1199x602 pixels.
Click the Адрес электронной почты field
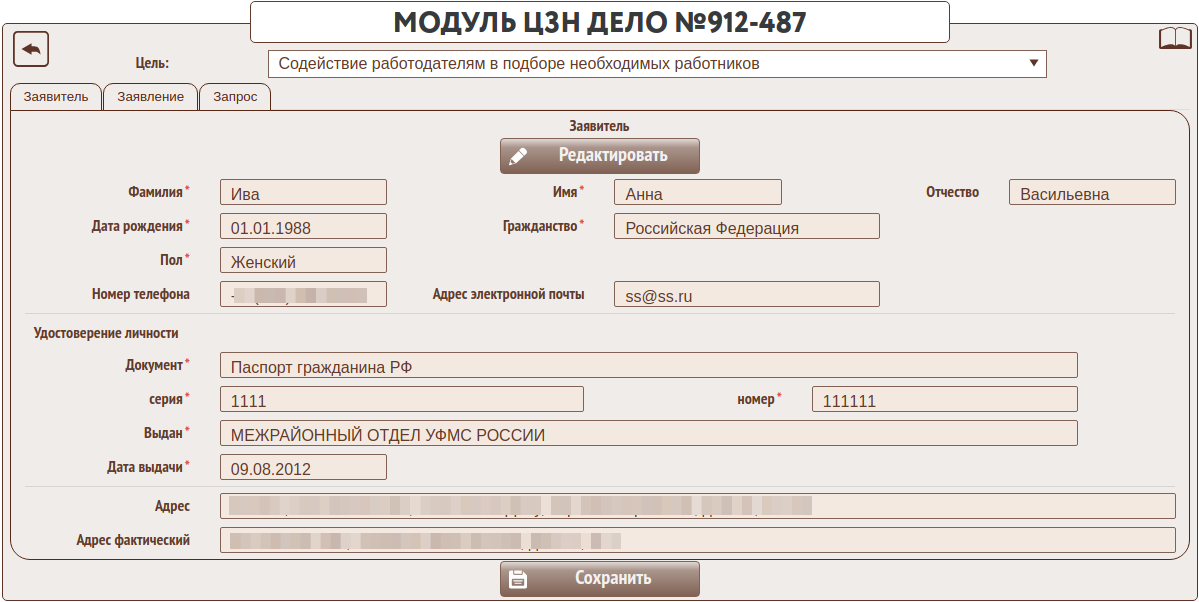pos(746,295)
